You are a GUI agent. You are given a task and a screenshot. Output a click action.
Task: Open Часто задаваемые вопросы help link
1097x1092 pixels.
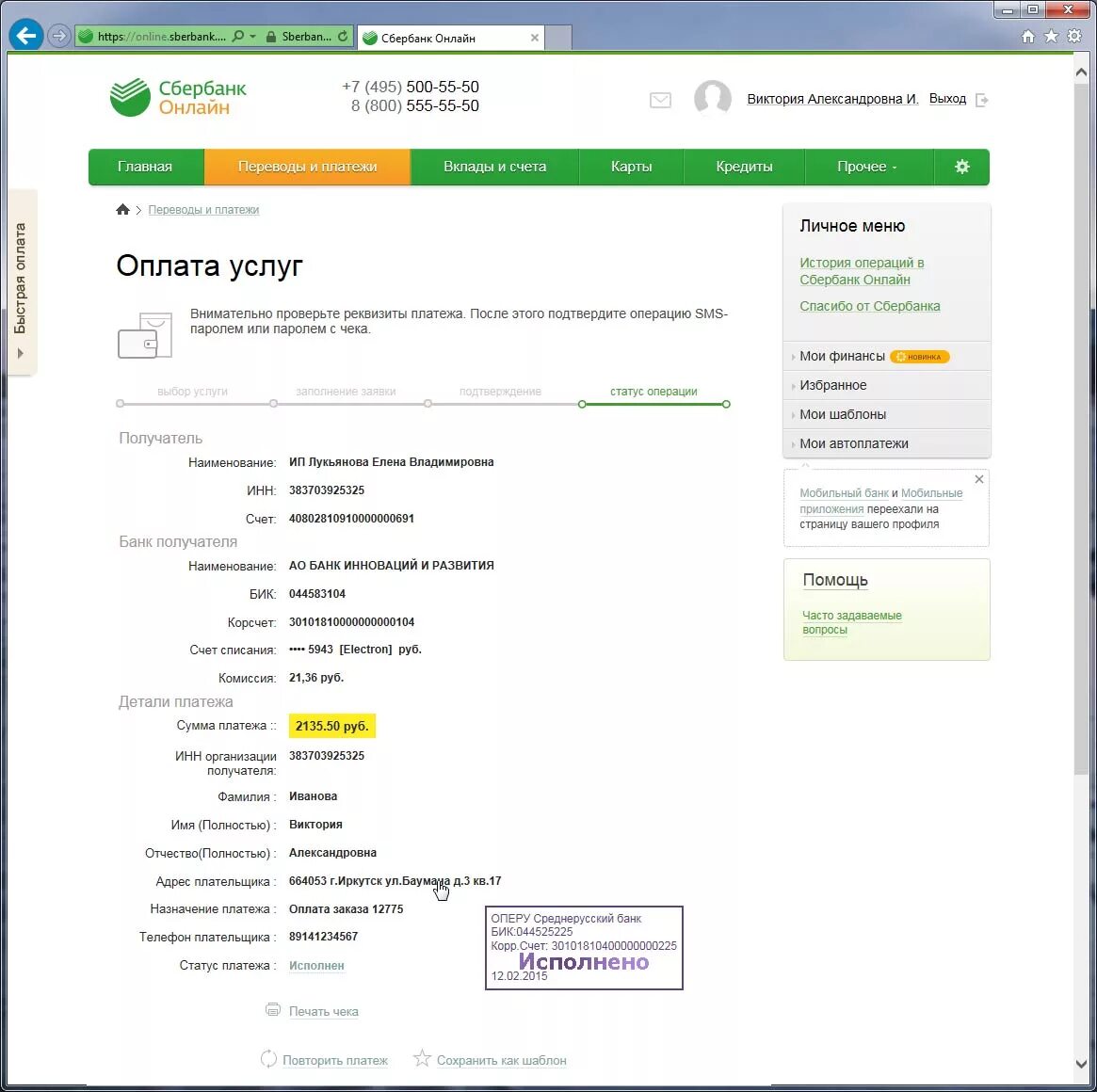click(851, 622)
